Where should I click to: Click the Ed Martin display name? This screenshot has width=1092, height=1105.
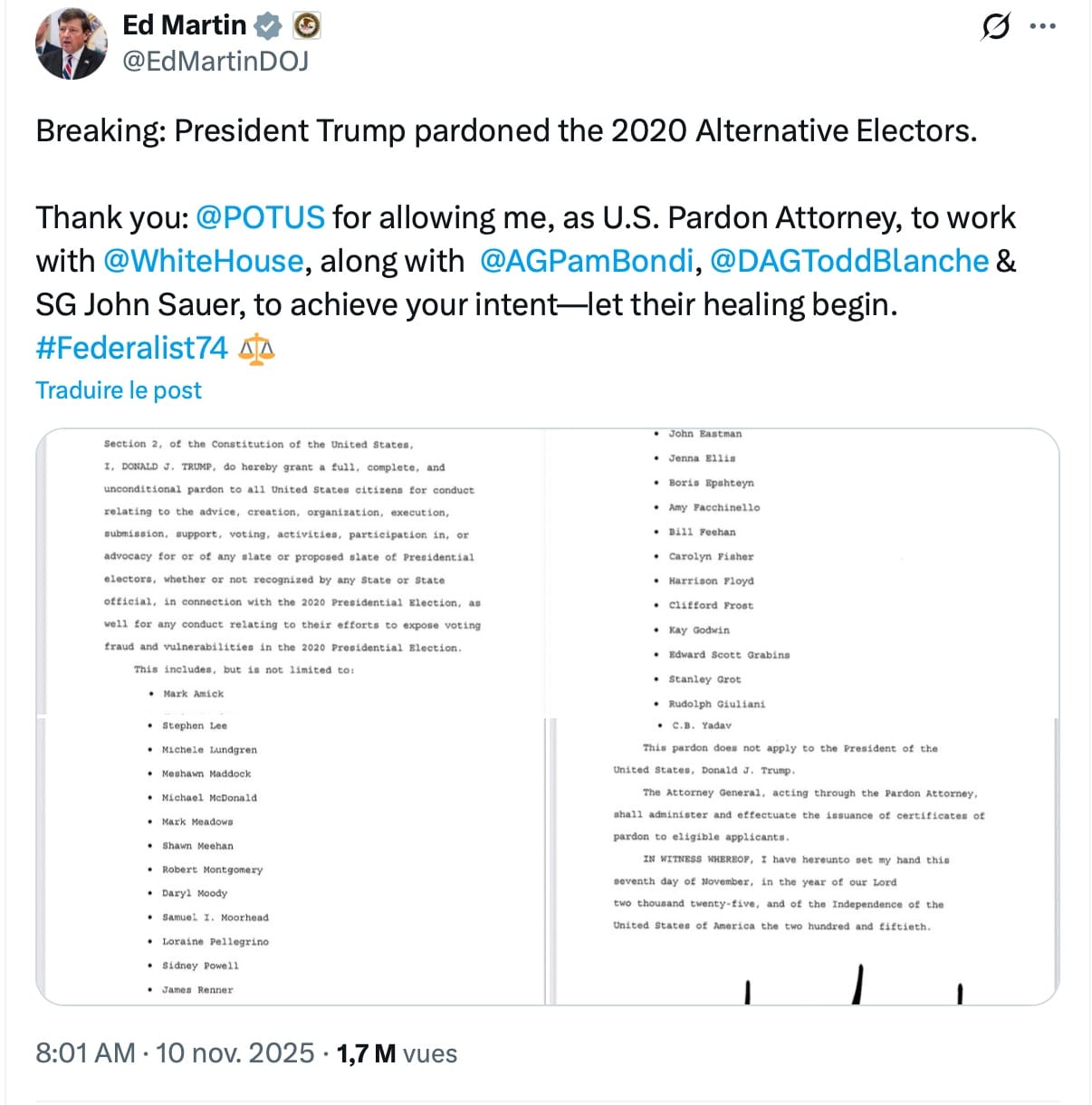(185, 25)
